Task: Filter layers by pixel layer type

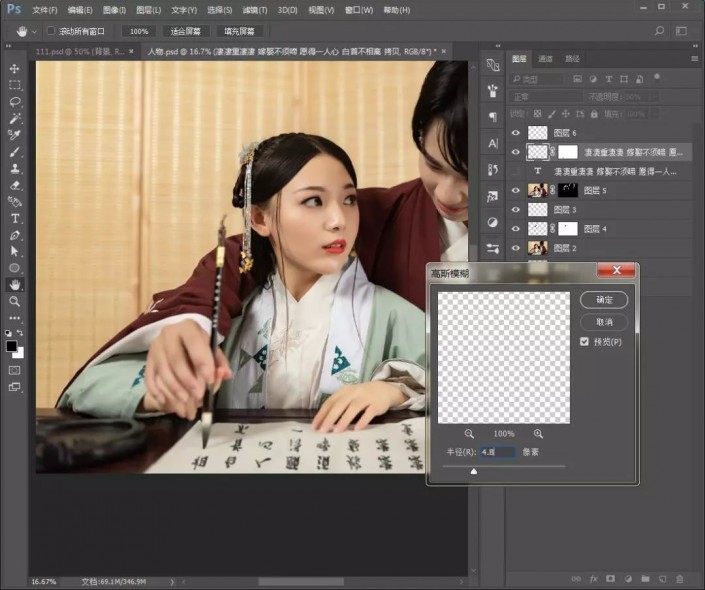Action: (578, 79)
